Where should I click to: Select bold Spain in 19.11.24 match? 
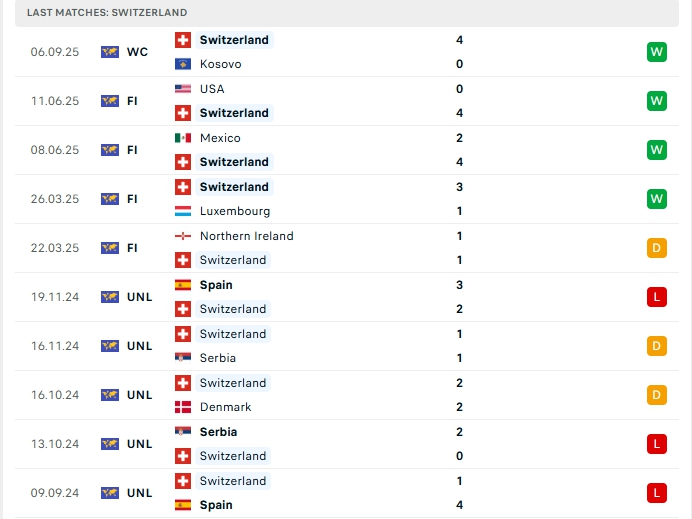[x=216, y=285]
